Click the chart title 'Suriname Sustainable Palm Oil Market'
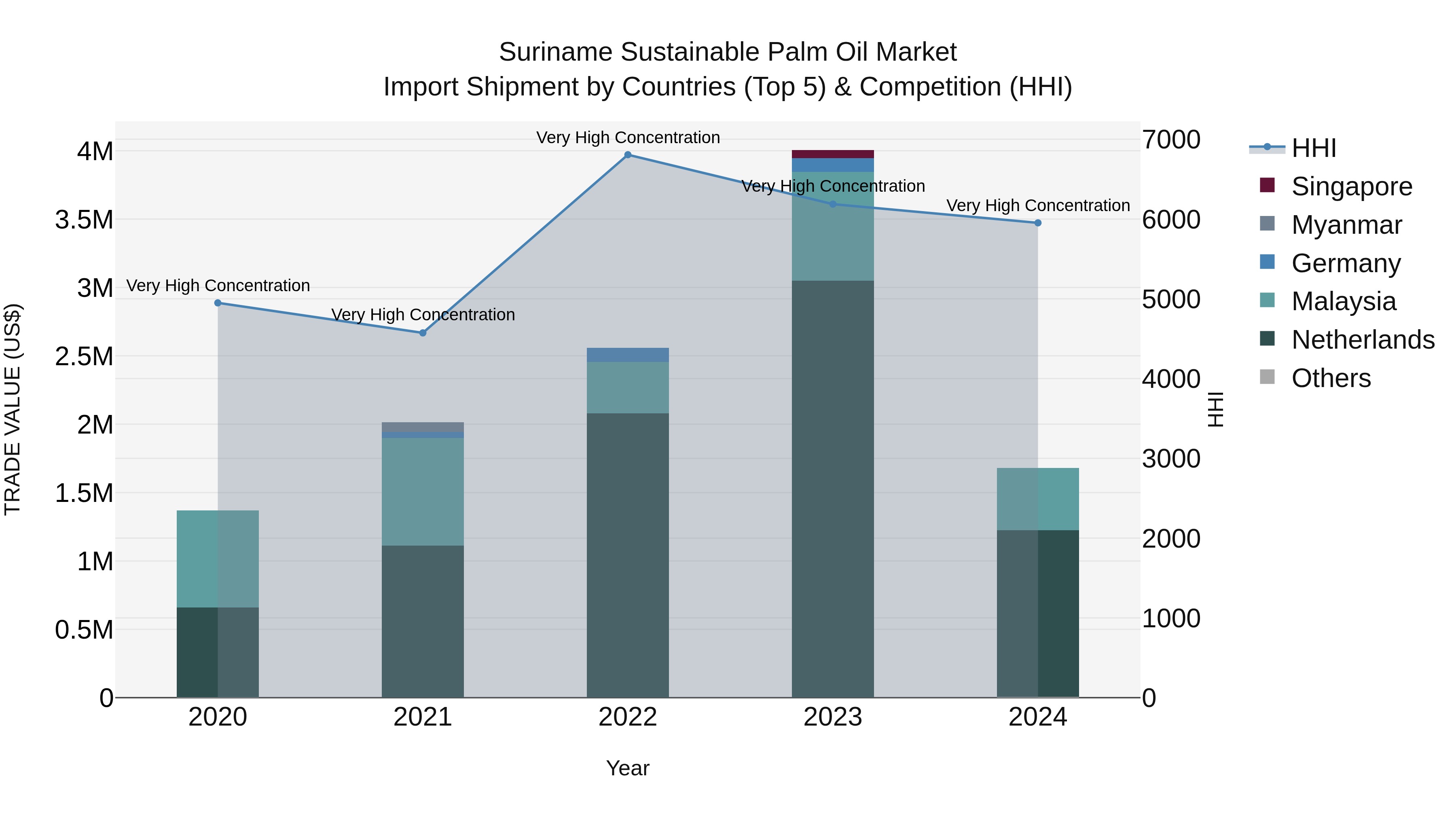Viewport: 1456px width, 819px height. pos(728,52)
